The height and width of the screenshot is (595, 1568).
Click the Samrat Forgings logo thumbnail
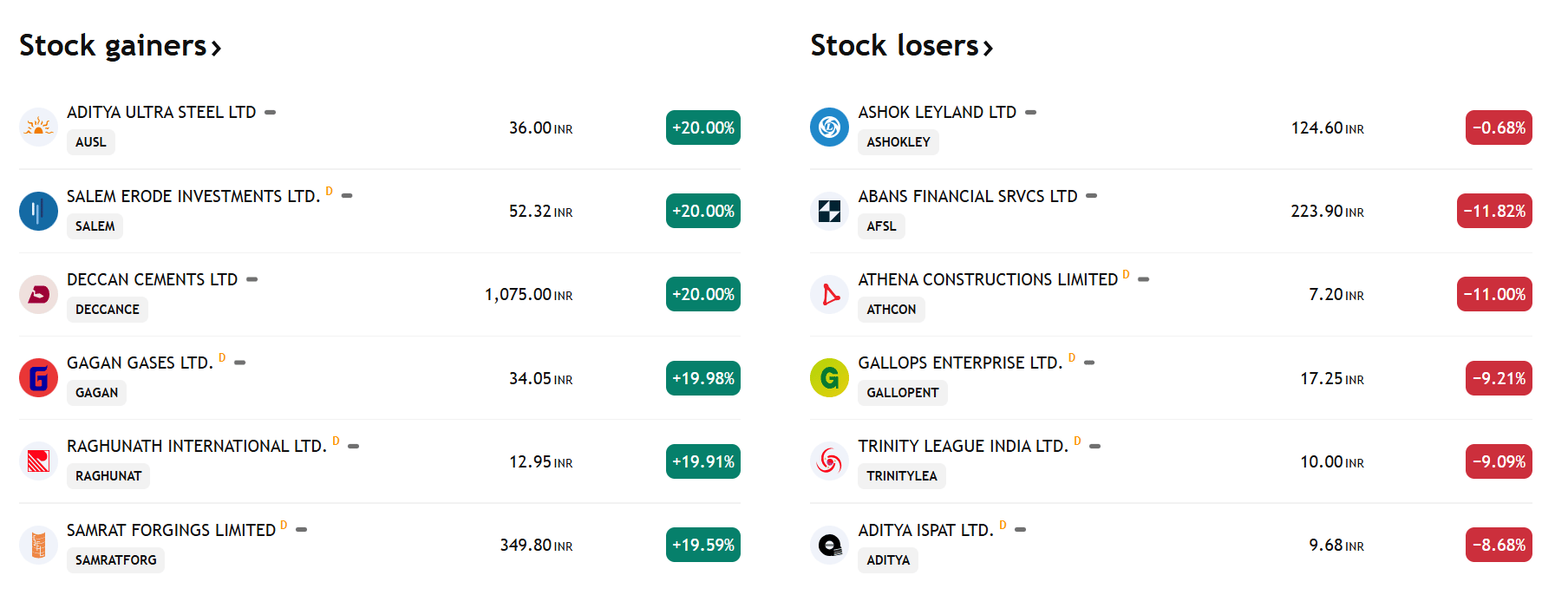click(x=38, y=545)
